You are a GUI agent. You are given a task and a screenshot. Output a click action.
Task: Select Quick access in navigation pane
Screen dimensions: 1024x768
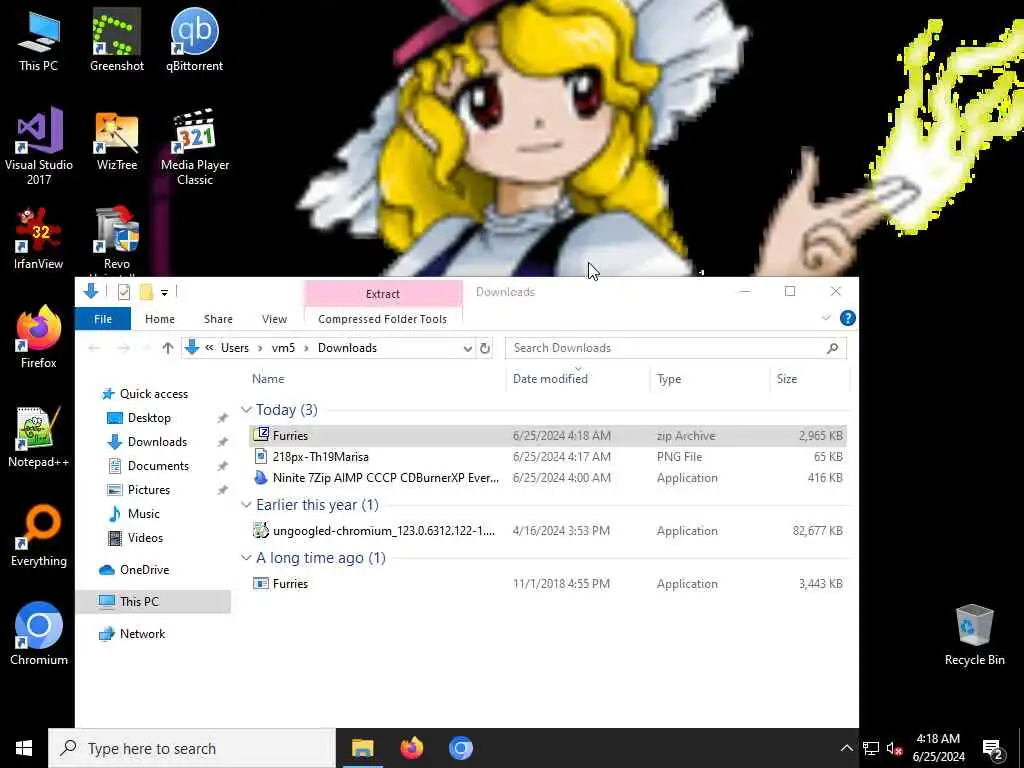154,394
